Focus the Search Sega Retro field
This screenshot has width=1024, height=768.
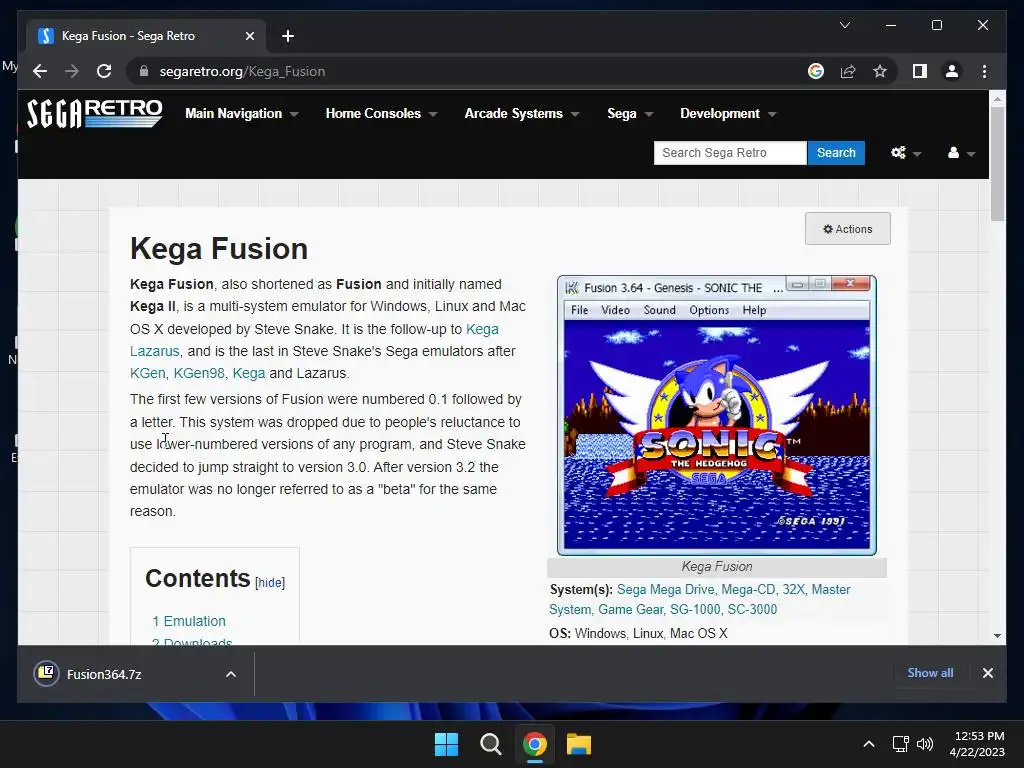pyautogui.click(x=730, y=153)
